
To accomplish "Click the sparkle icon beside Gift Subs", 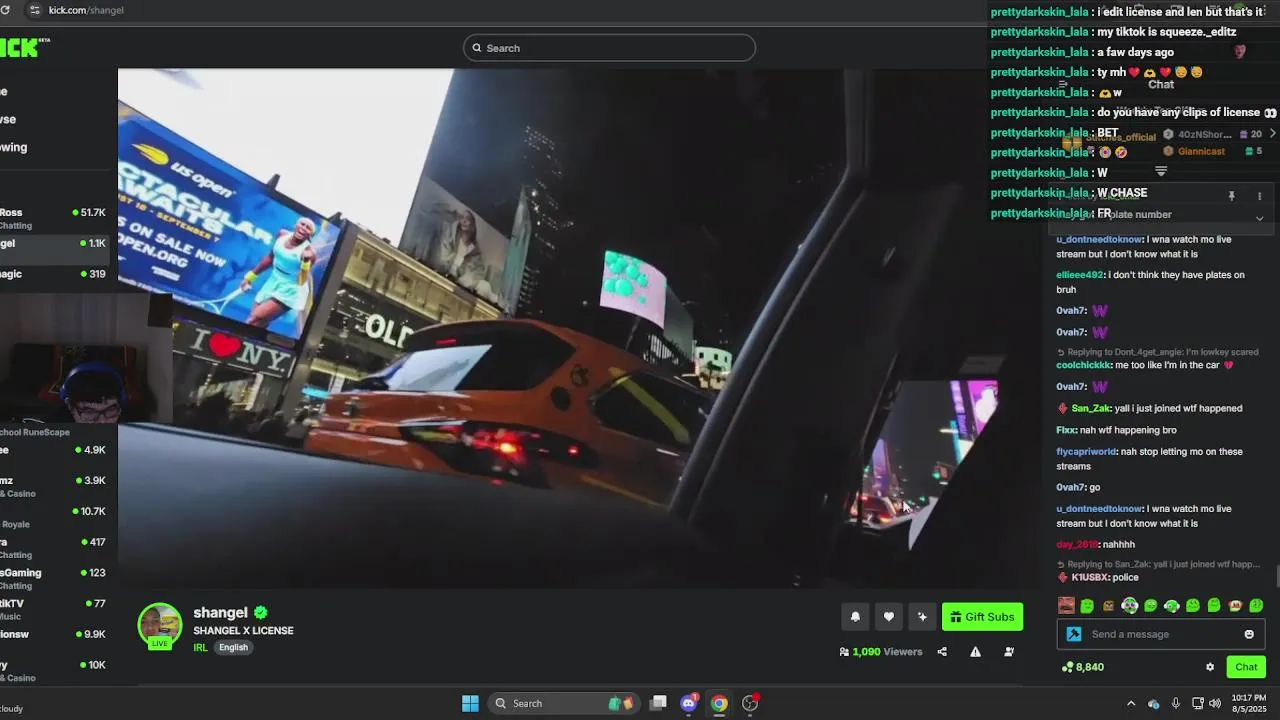I will point(922,617).
